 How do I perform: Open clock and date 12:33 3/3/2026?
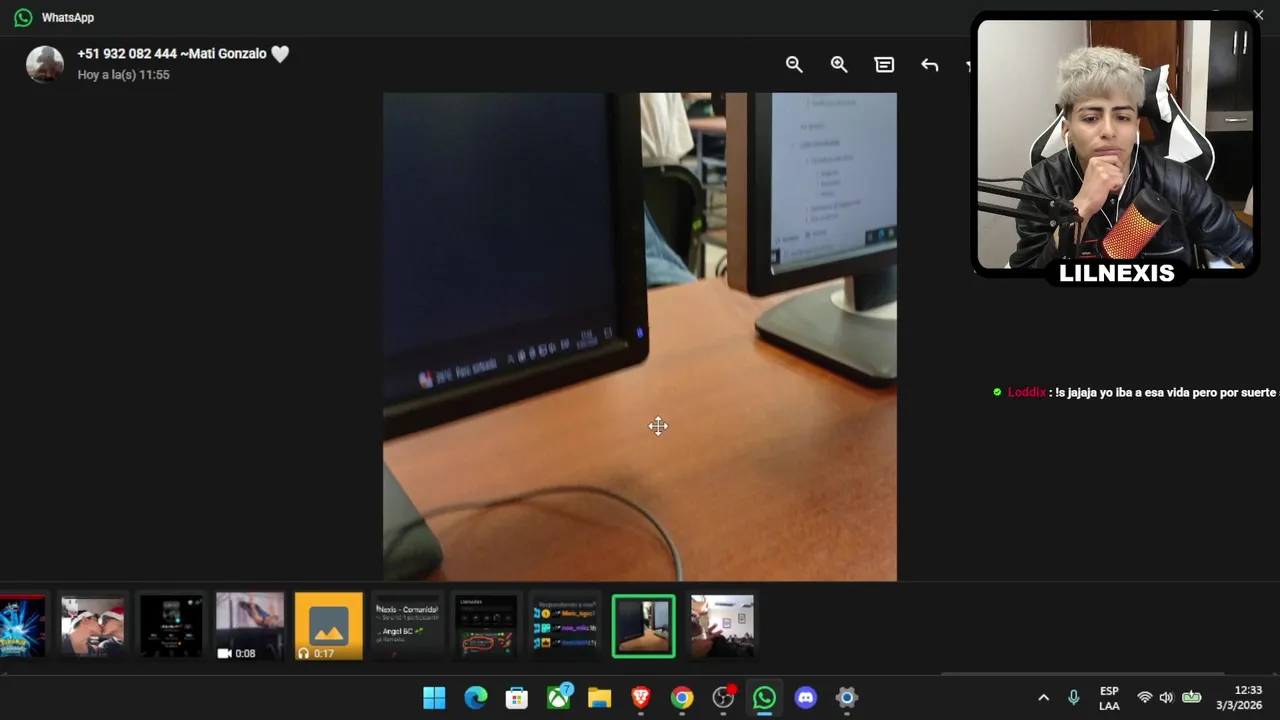[x=1239, y=698]
